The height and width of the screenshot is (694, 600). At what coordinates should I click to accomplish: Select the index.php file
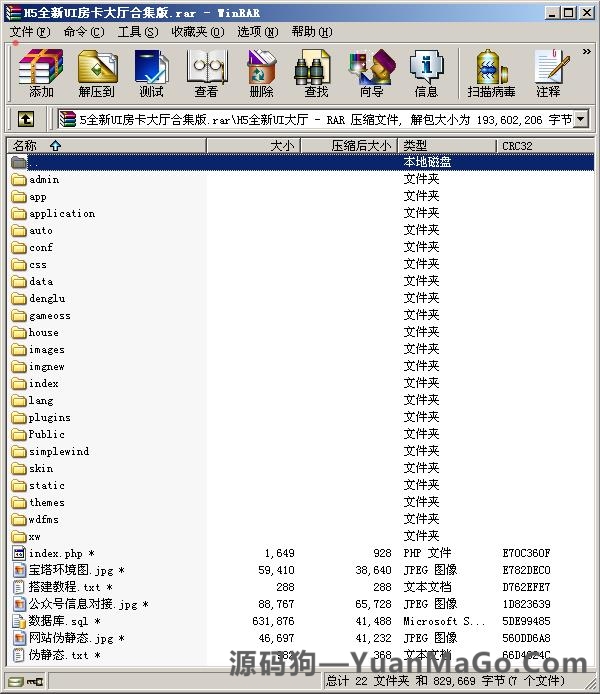pyautogui.click(x=54, y=553)
